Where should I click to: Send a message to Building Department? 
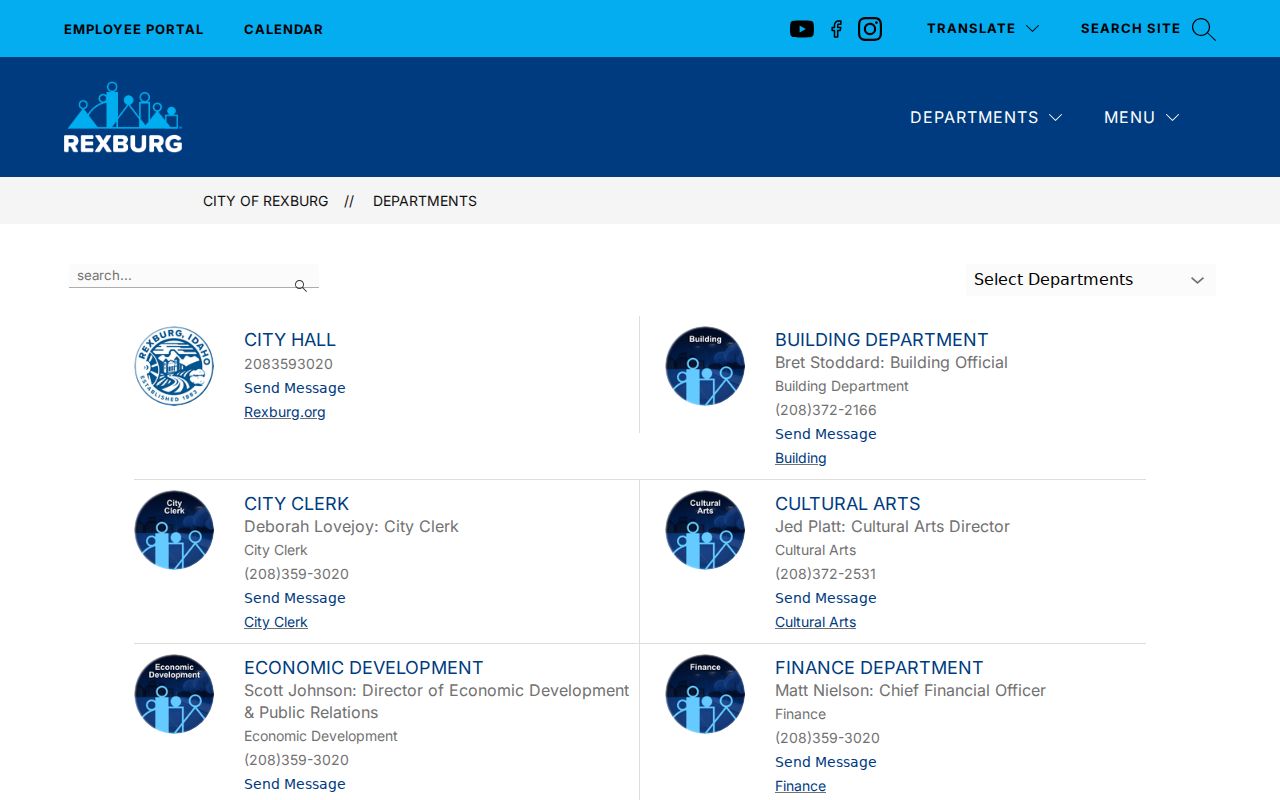click(826, 434)
